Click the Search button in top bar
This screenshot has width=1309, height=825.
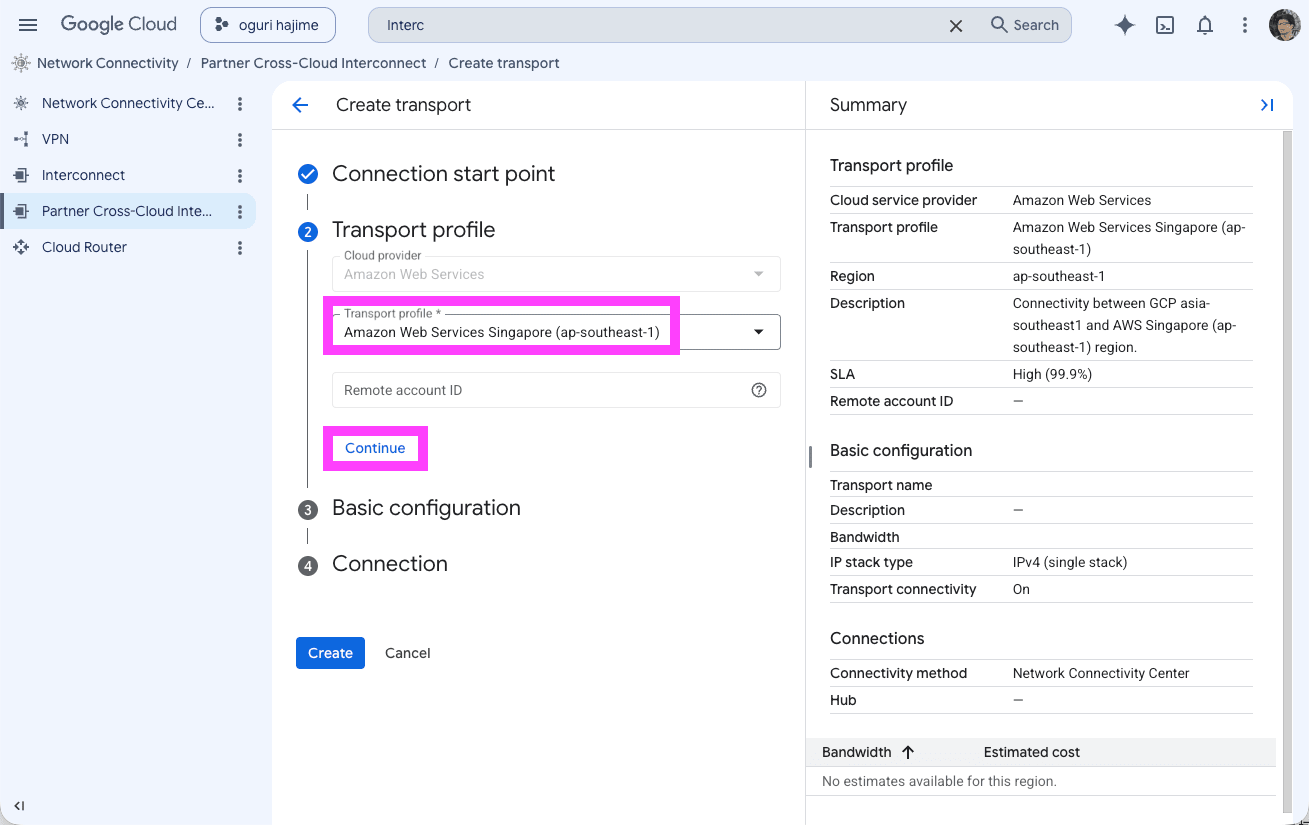pos(1025,25)
